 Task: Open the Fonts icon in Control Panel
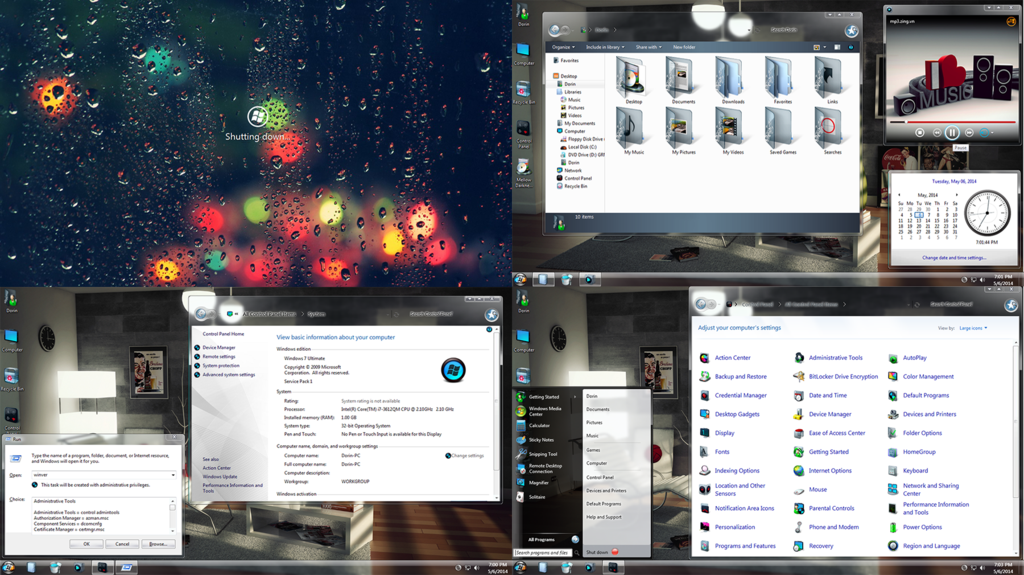pyautogui.click(x=705, y=452)
